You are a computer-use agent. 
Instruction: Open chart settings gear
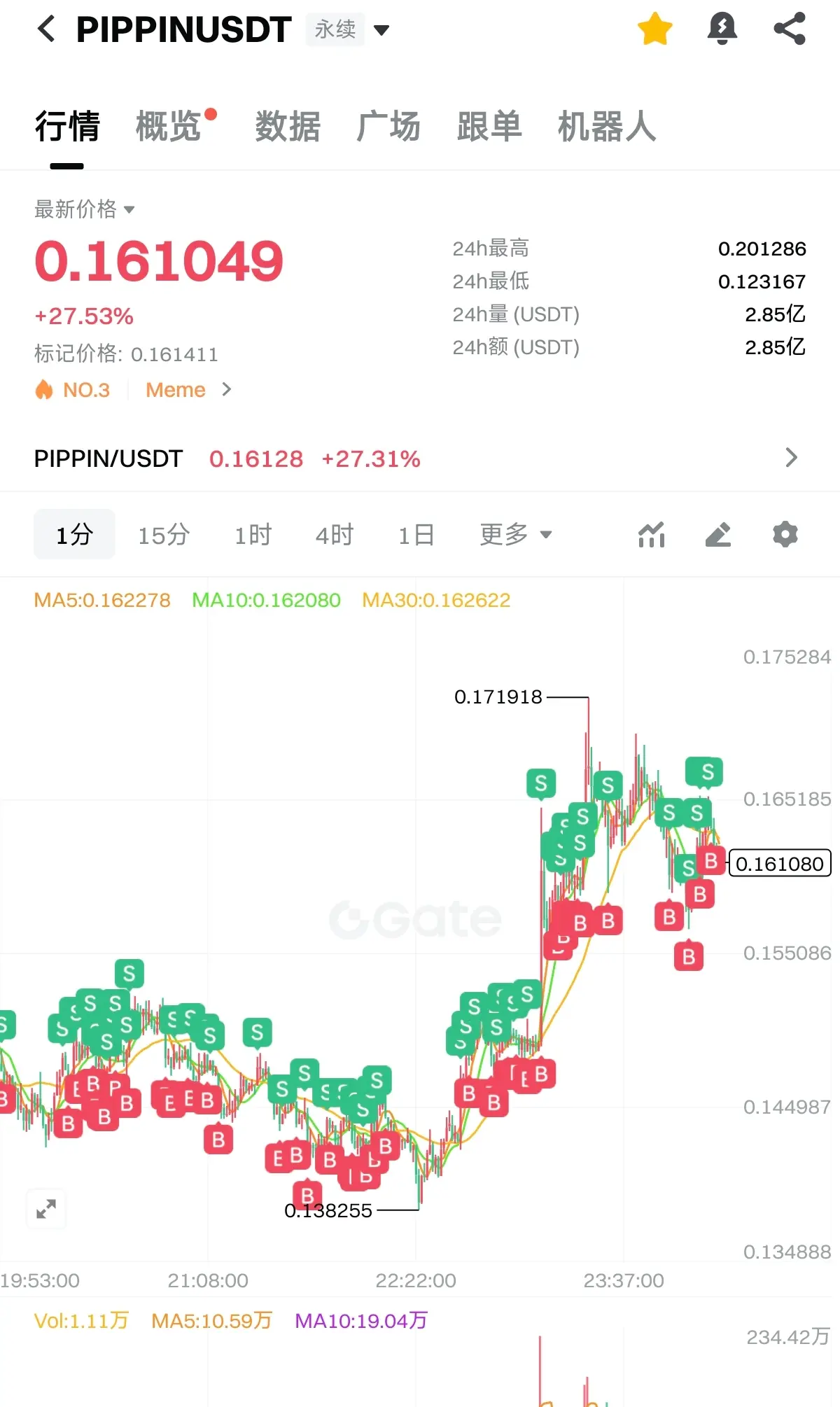point(785,535)
